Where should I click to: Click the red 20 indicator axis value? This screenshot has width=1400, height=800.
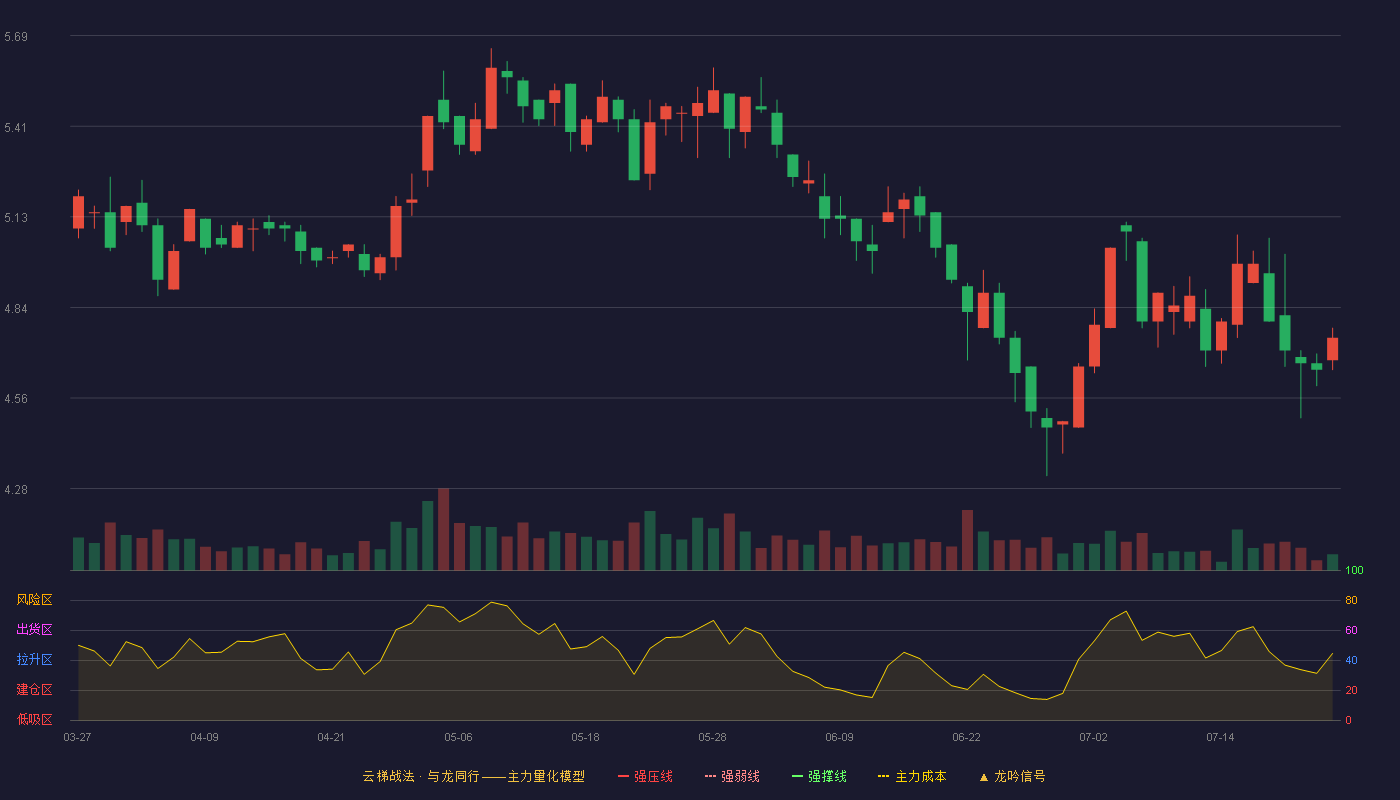pos(1351,690)
